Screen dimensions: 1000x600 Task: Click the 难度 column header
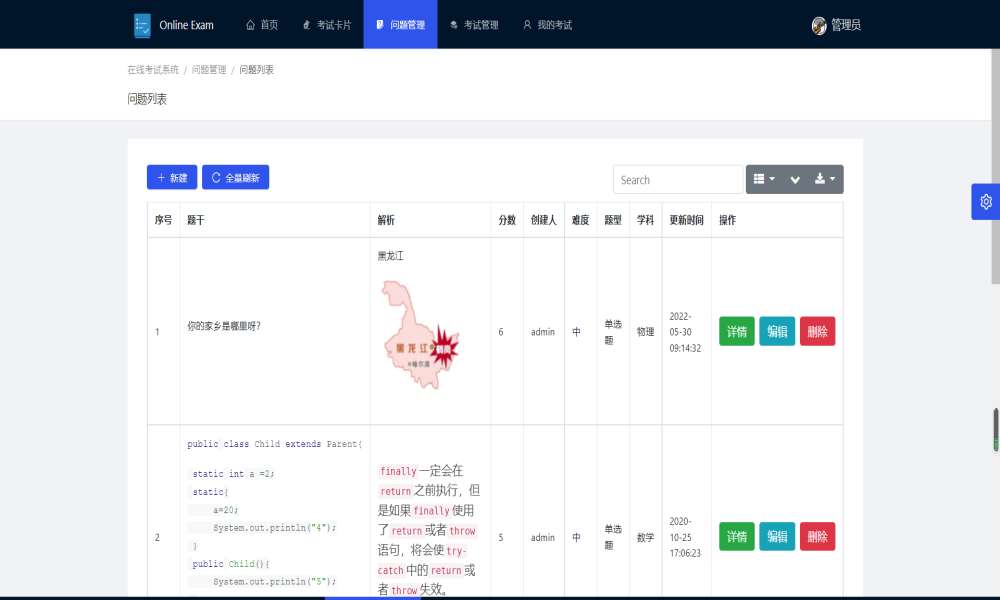(580, 220)
